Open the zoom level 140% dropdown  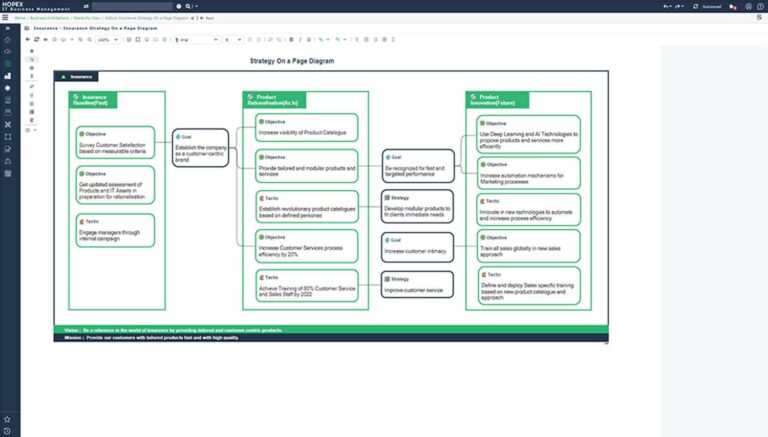pyautogui.click(x=106, y=40)
